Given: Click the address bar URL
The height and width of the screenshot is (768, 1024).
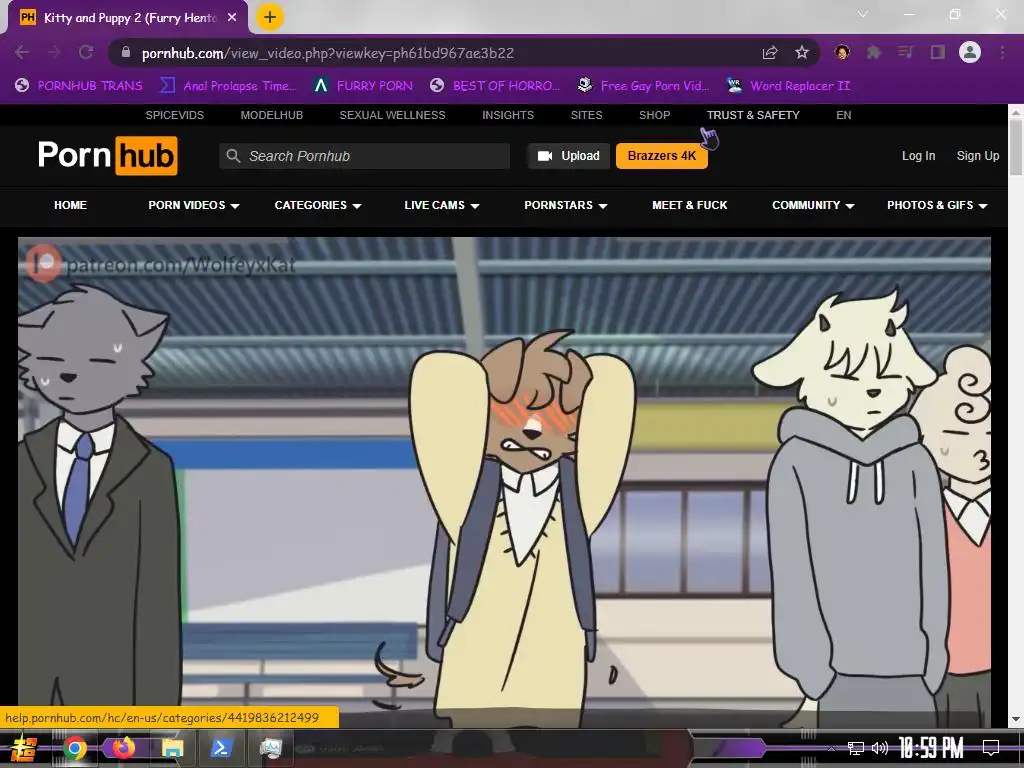Looking at the screenshot, I should (328, 53).
